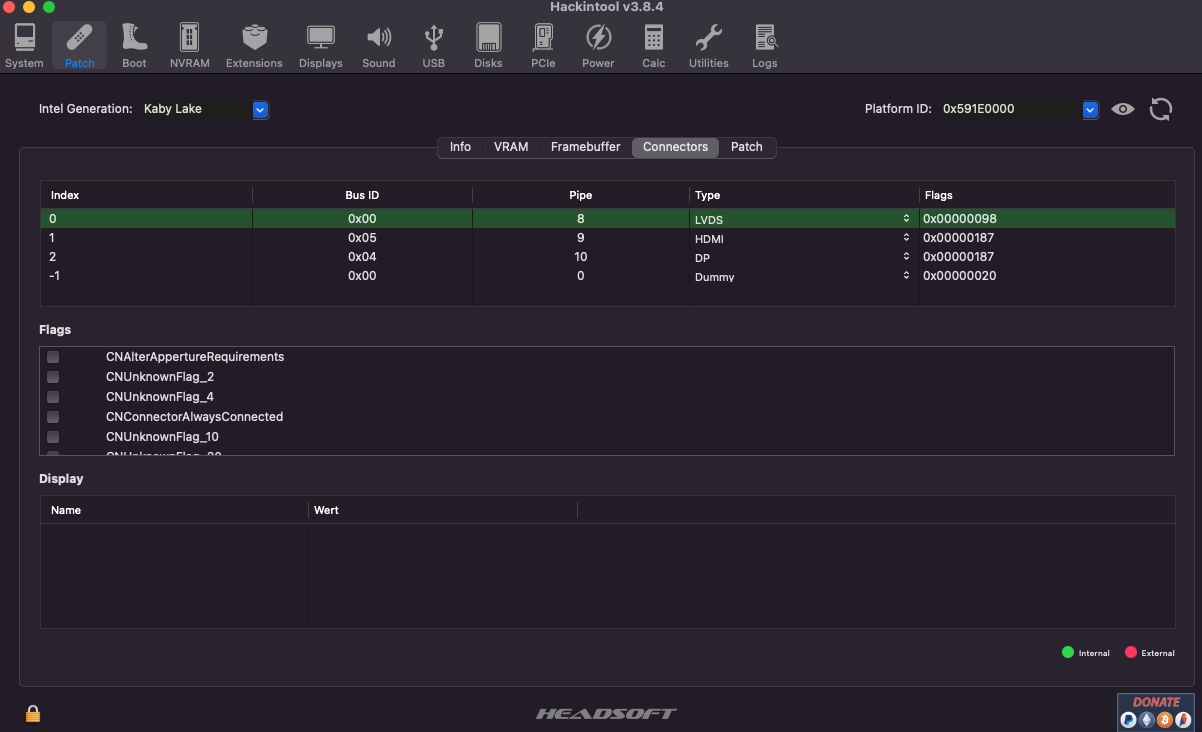Change connector type for HDMI row
The image size is (1202, 732).
905,238
